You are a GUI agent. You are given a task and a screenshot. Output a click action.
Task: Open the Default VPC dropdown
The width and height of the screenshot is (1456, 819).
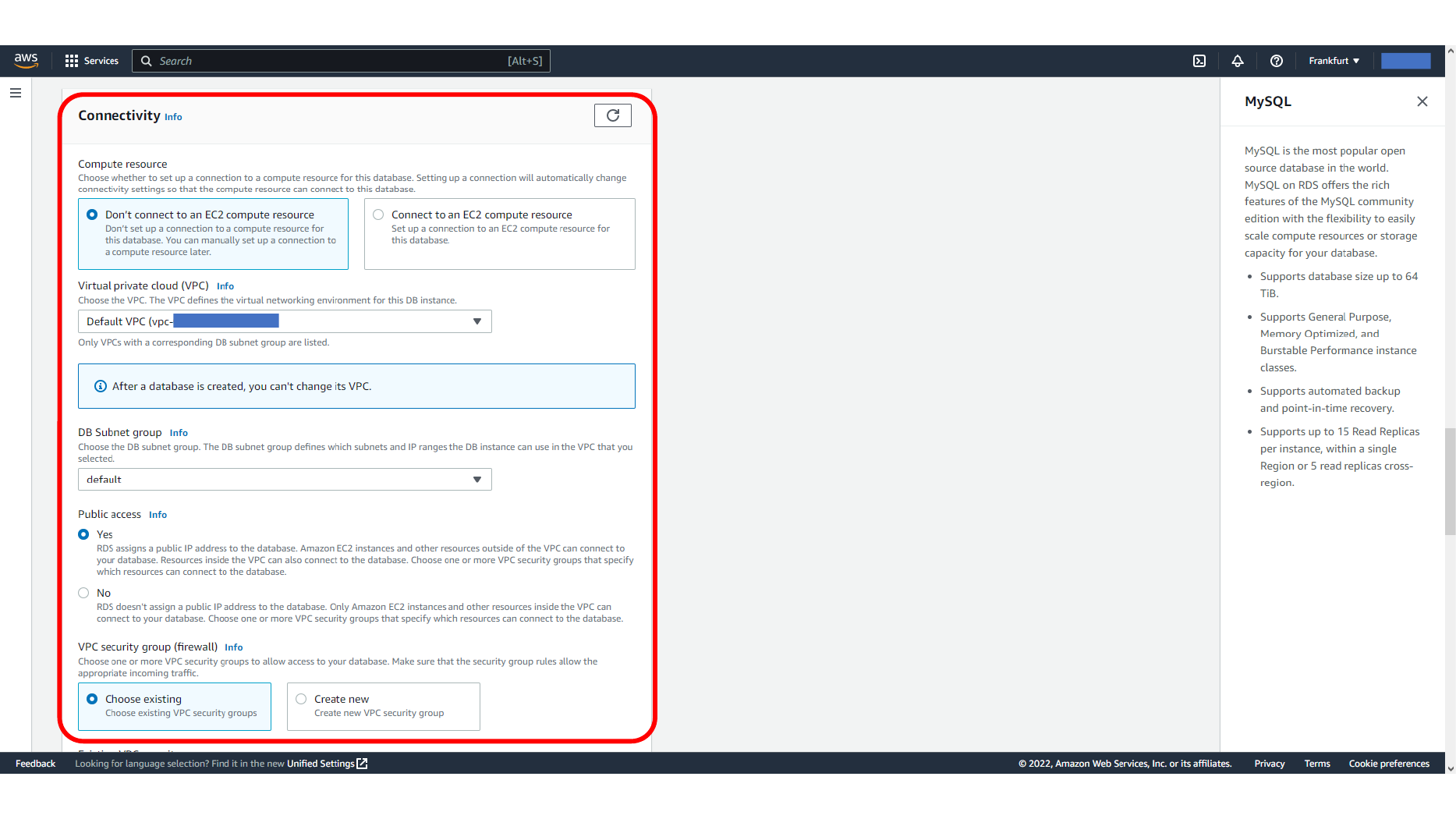[x=285, y=321]
